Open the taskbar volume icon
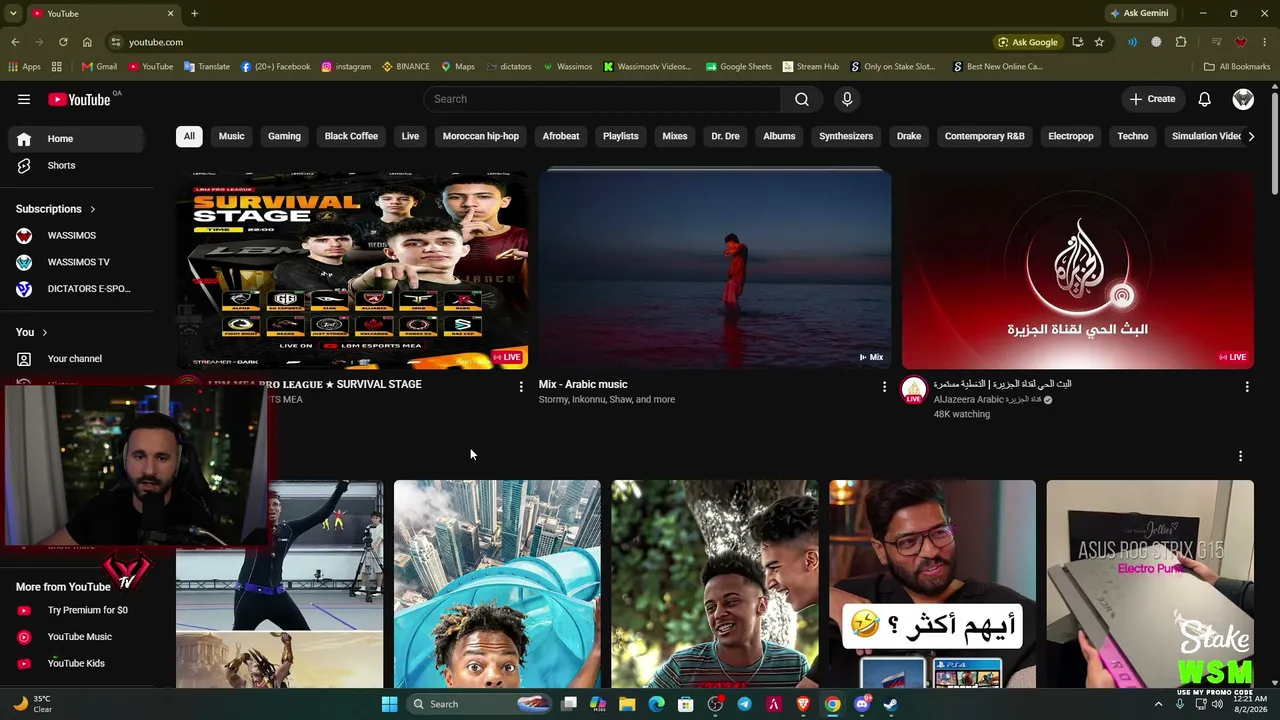The width and height of the screenshot is (1280, 720). tap(1218, 704)
